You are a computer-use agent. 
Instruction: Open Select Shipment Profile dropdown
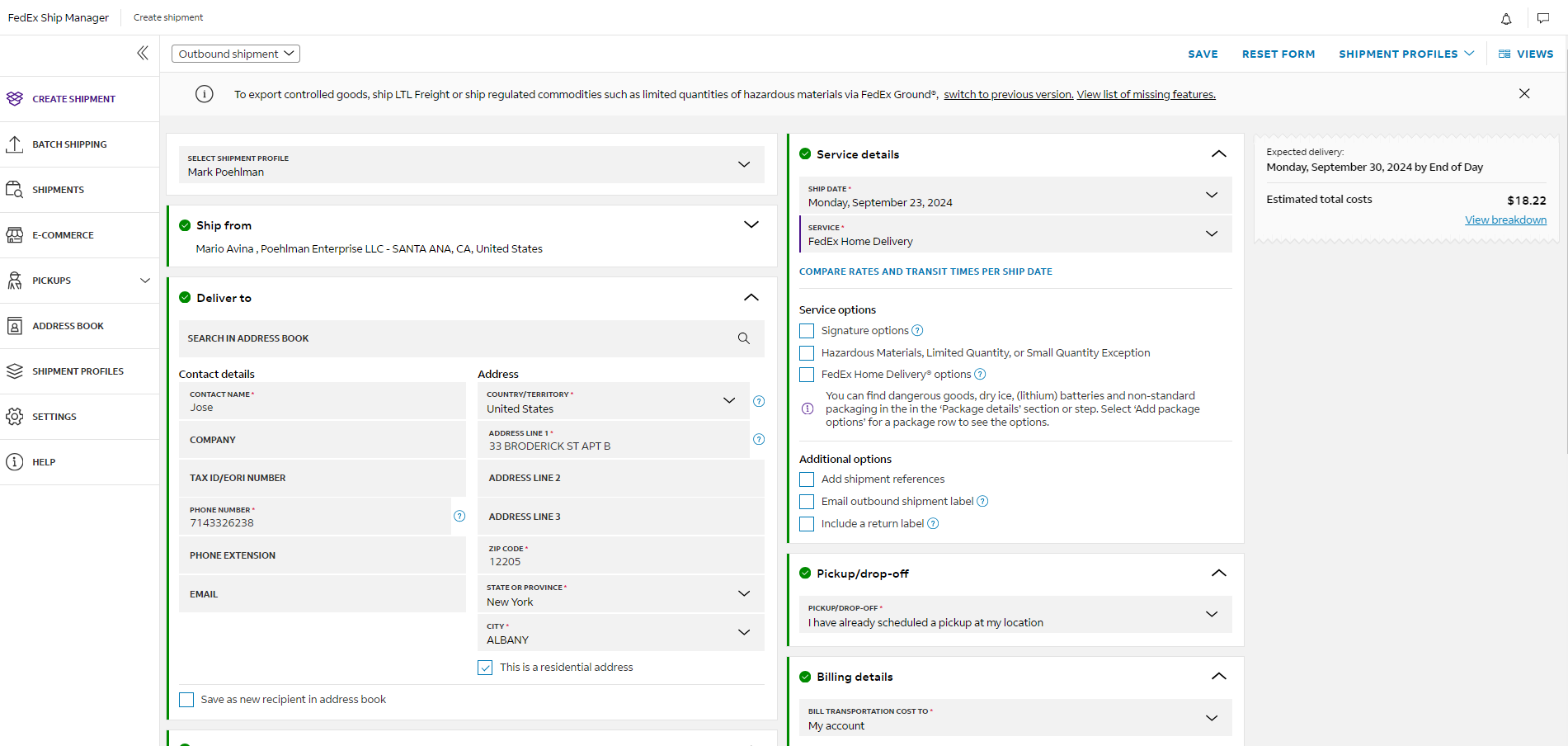472,165
